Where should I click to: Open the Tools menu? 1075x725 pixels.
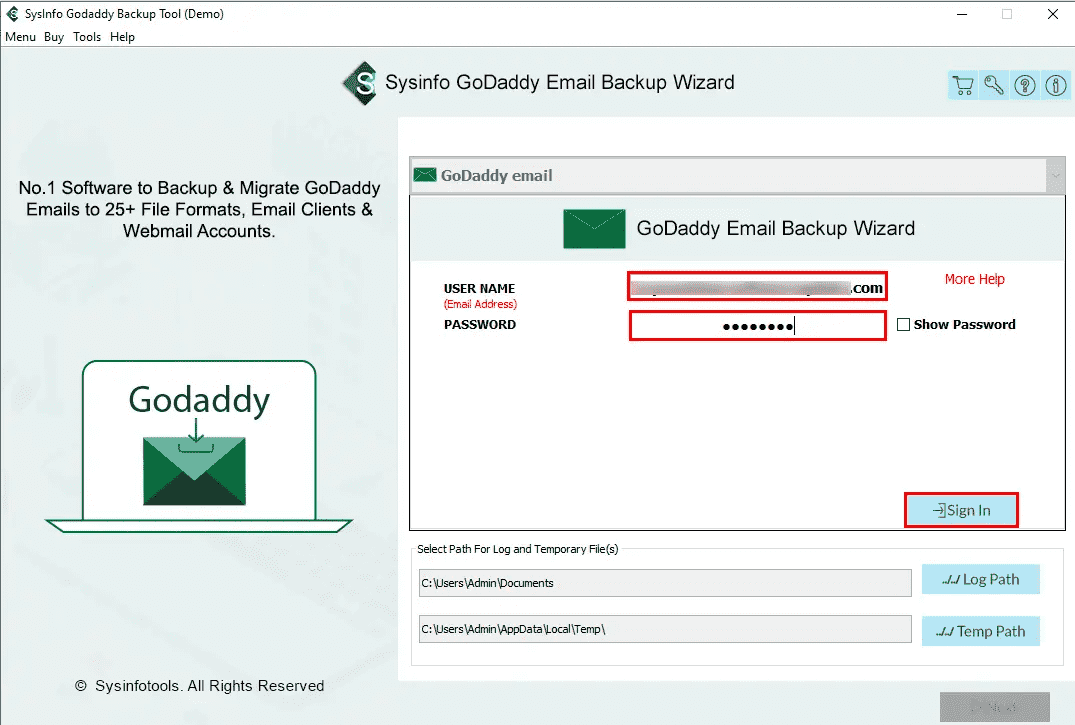click(86, 37)
